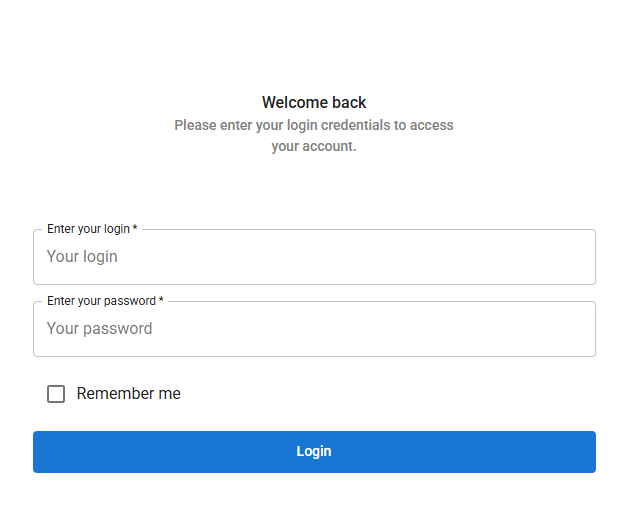Enable the Remember me checkbox
Screen dimensions: 628x530
56,394
